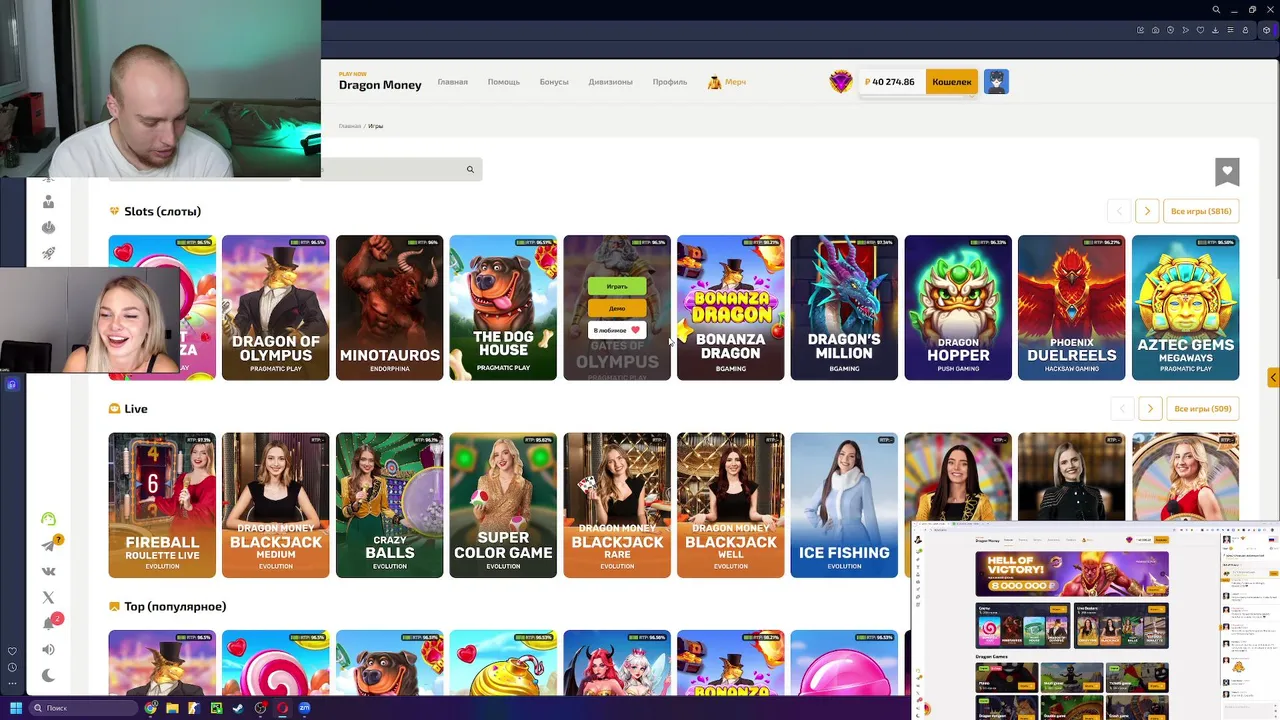
Task: Open Fireball Roulette Live game card
Action: 162,505
